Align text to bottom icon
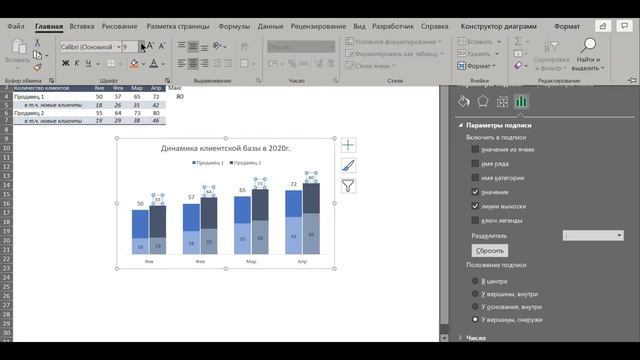 (204, 46)
